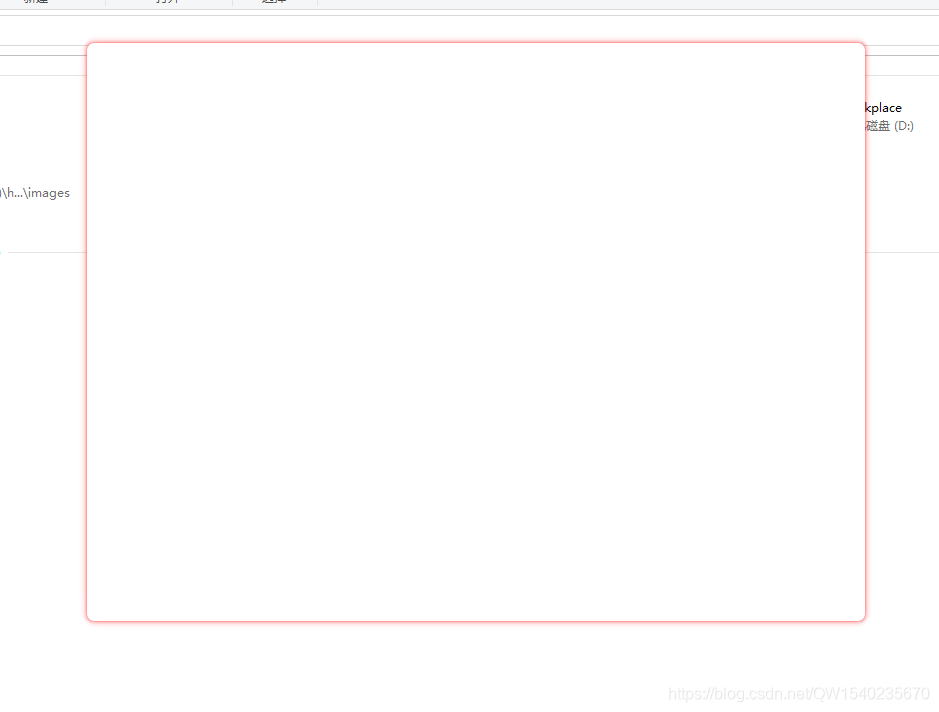
Task: Select the folder item ending in "kplace"
Action: pyautogui.click(x=883, y=108)
